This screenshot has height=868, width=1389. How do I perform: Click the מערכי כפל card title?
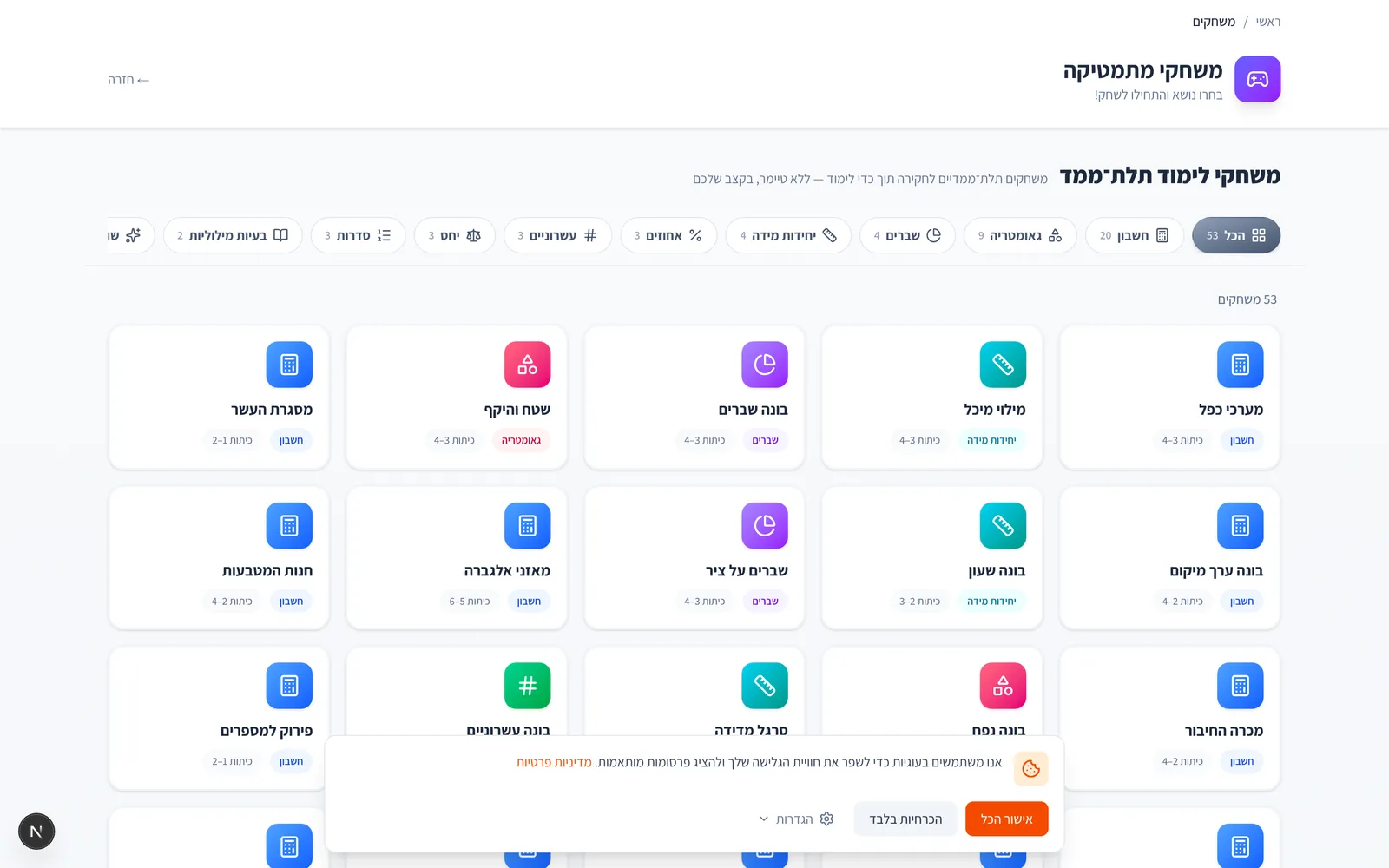pyautogui.click(x=1231, y=409)
